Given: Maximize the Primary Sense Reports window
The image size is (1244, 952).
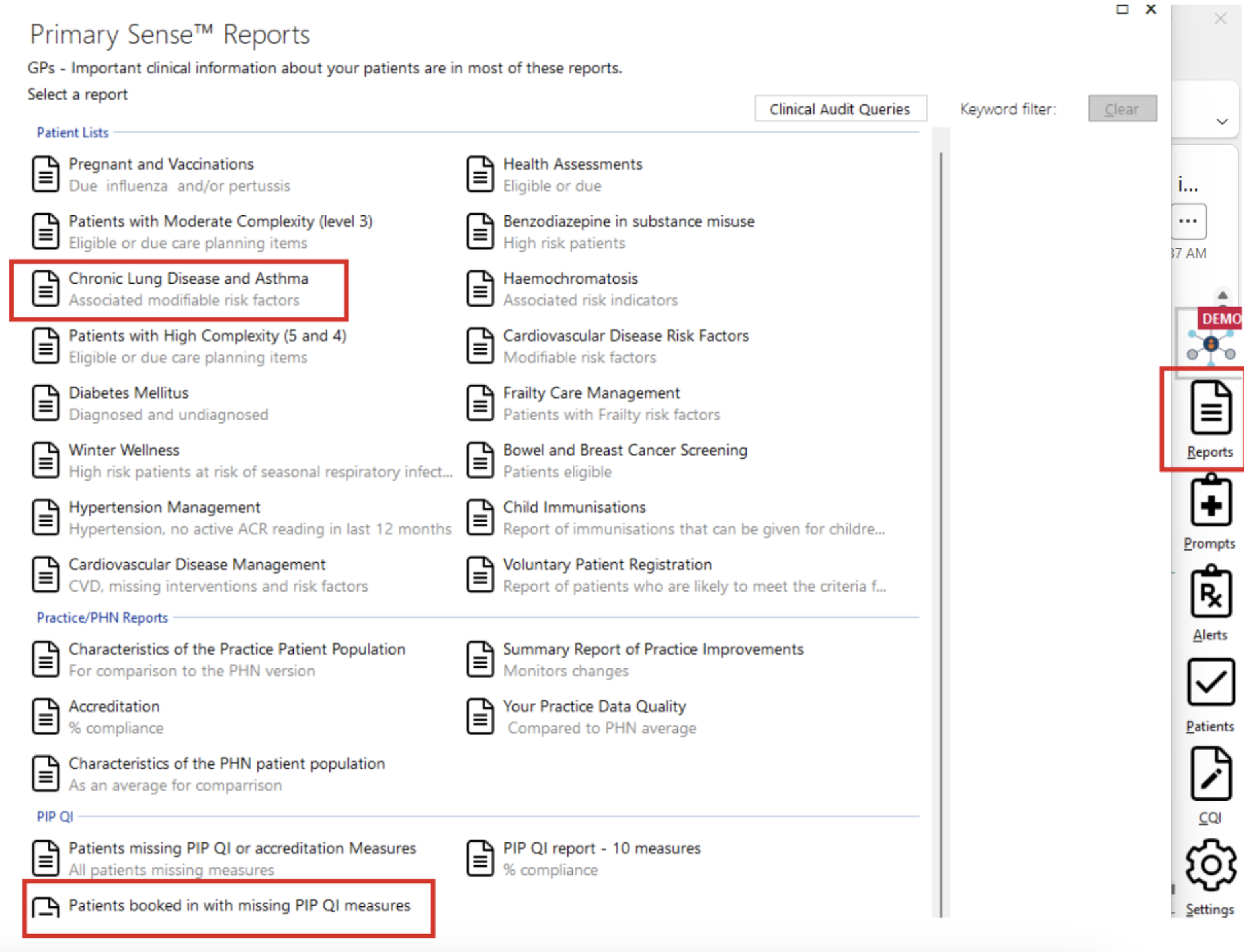Looking at the screenshot, I should pyautogui.click(x=1122, y=9).
